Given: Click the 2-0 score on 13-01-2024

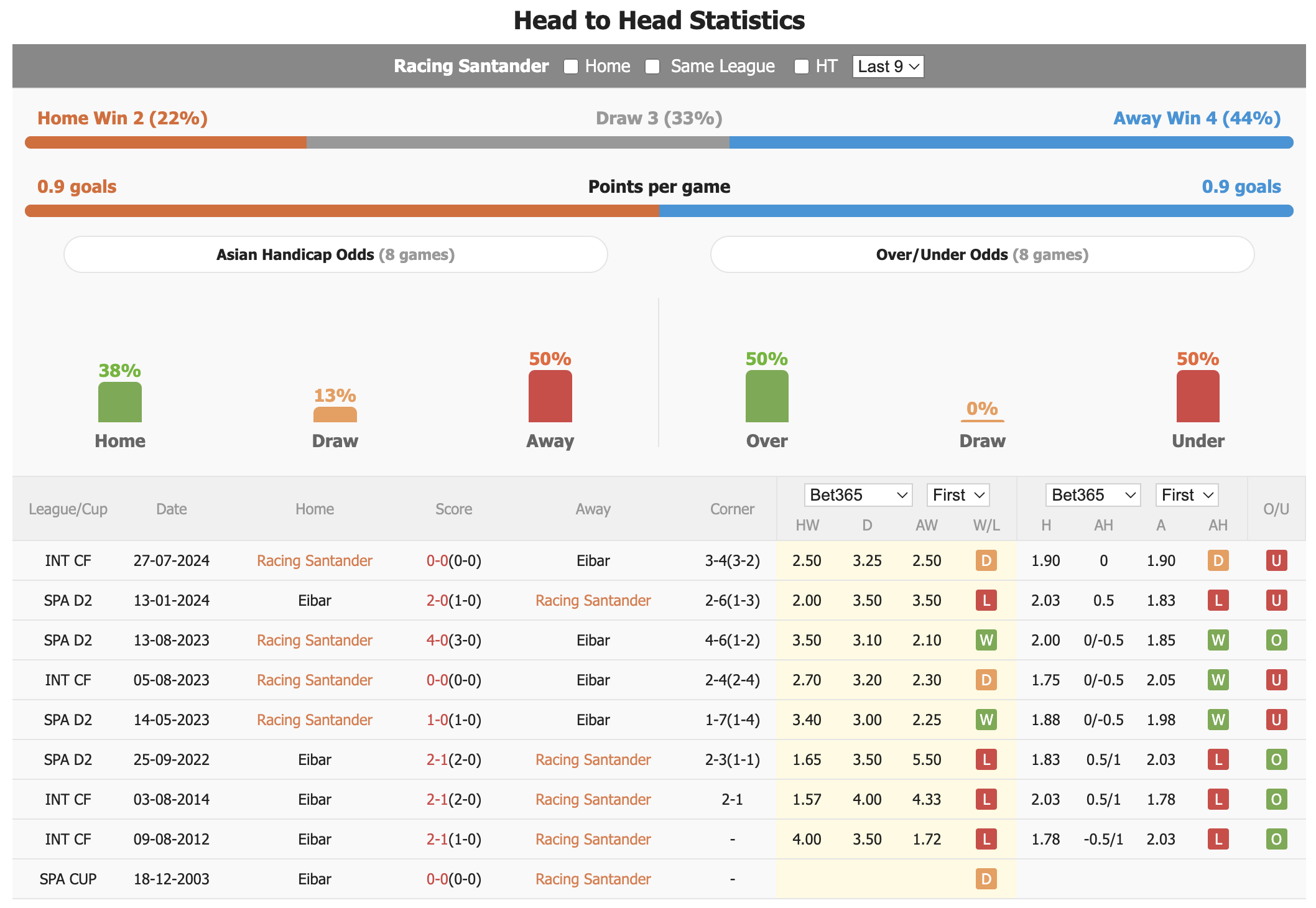Looking at the screenshot, I should point(437,600).
